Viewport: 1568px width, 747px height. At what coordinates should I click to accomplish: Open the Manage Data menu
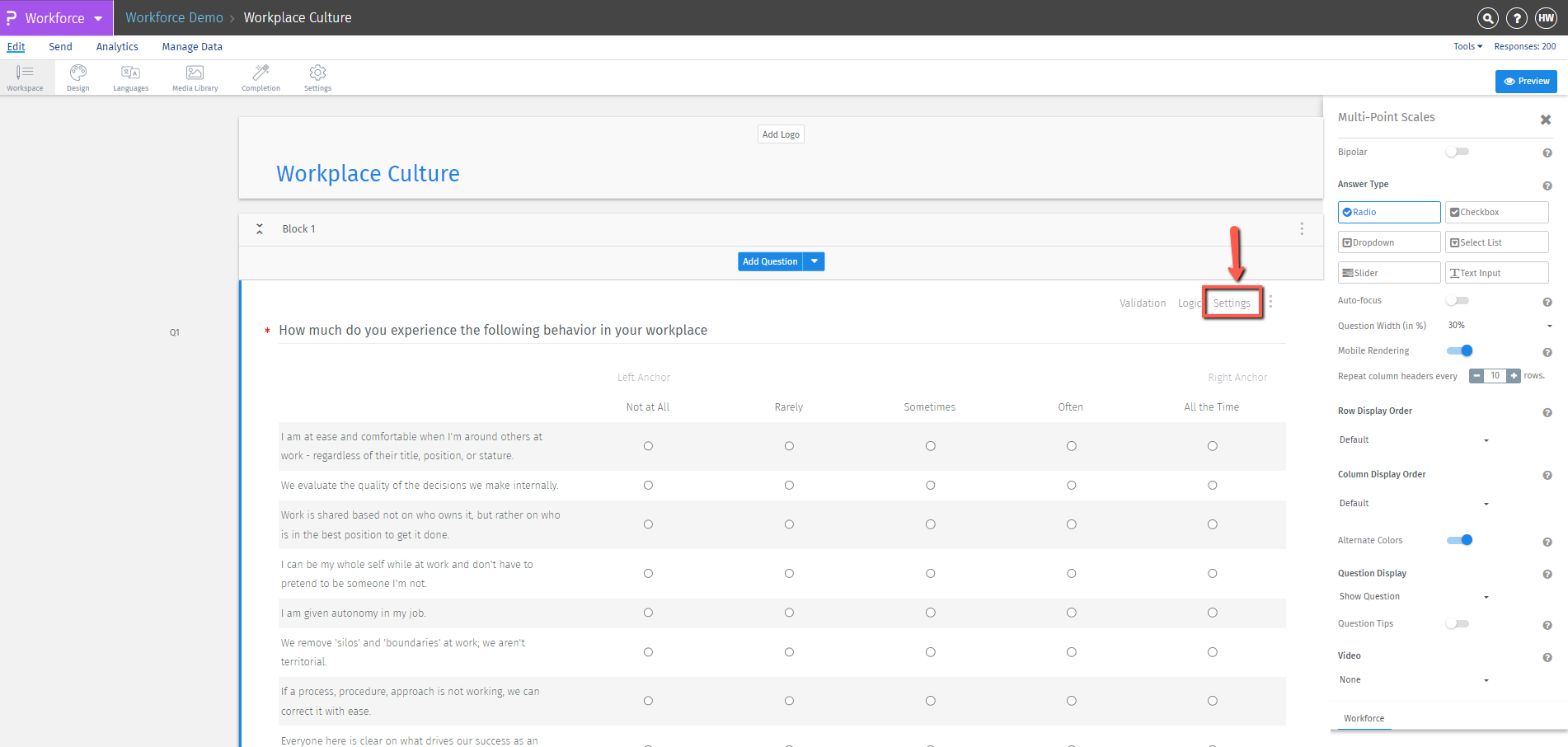click(192, 47)
